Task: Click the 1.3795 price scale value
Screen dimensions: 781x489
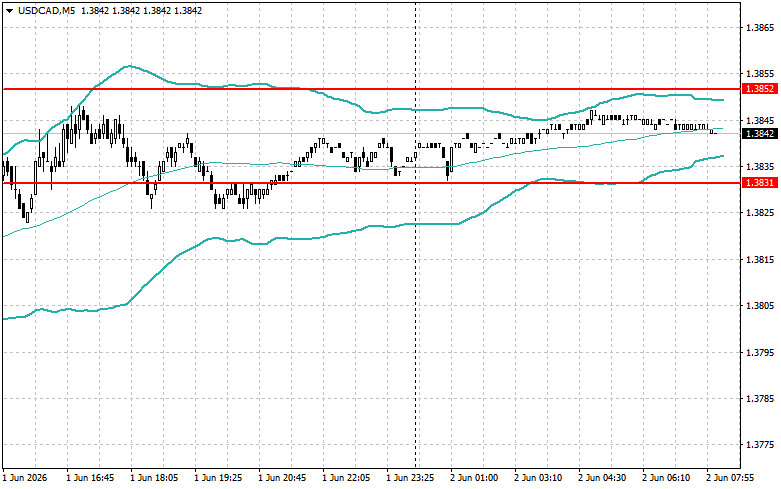Action: pos(760,353)
